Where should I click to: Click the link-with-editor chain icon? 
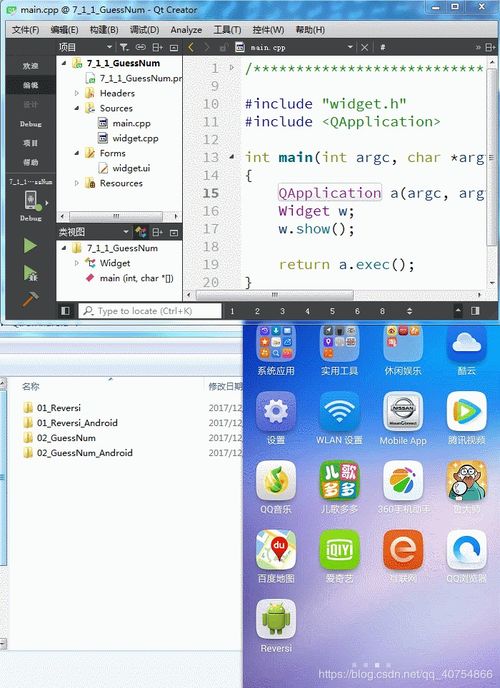point(140,47)
